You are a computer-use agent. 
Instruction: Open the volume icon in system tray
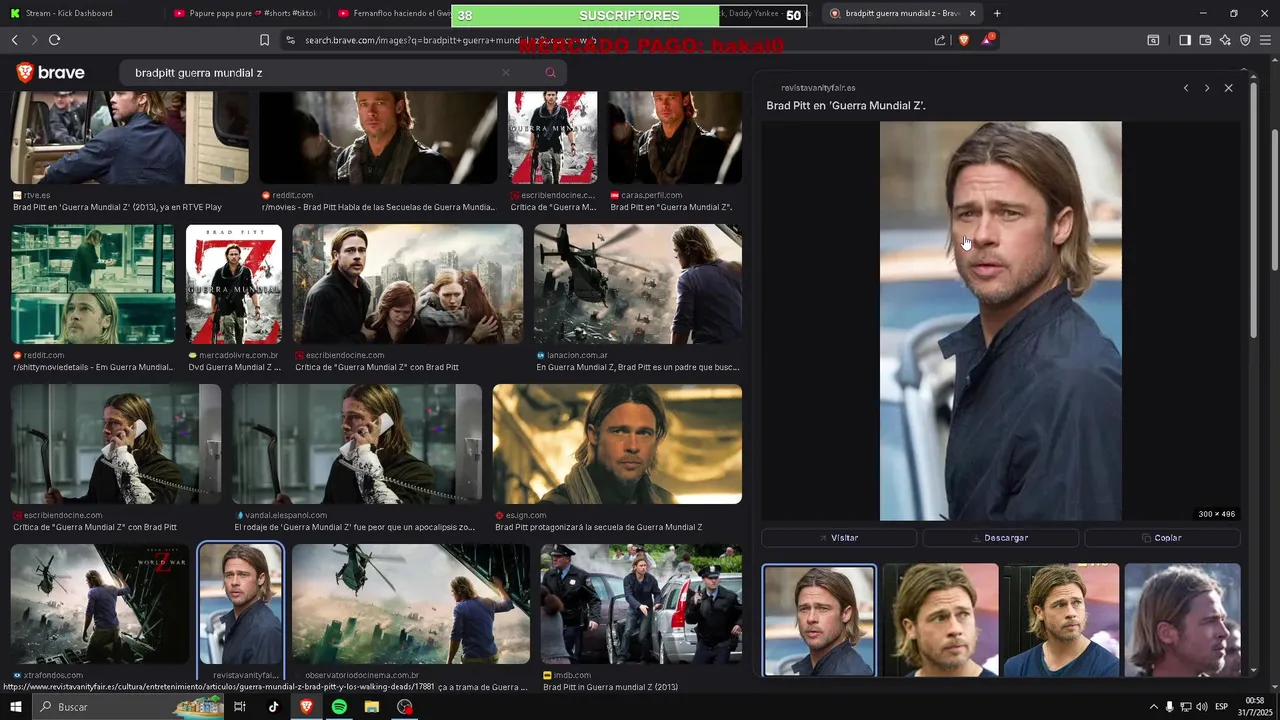point(1201,707)
